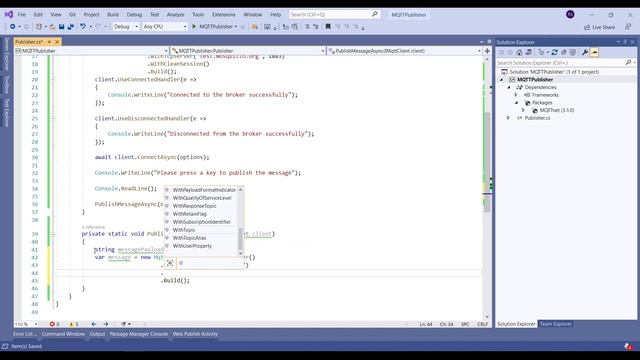Open the File menu
This screenshot has width=640, height=360.
click(22, 14)
